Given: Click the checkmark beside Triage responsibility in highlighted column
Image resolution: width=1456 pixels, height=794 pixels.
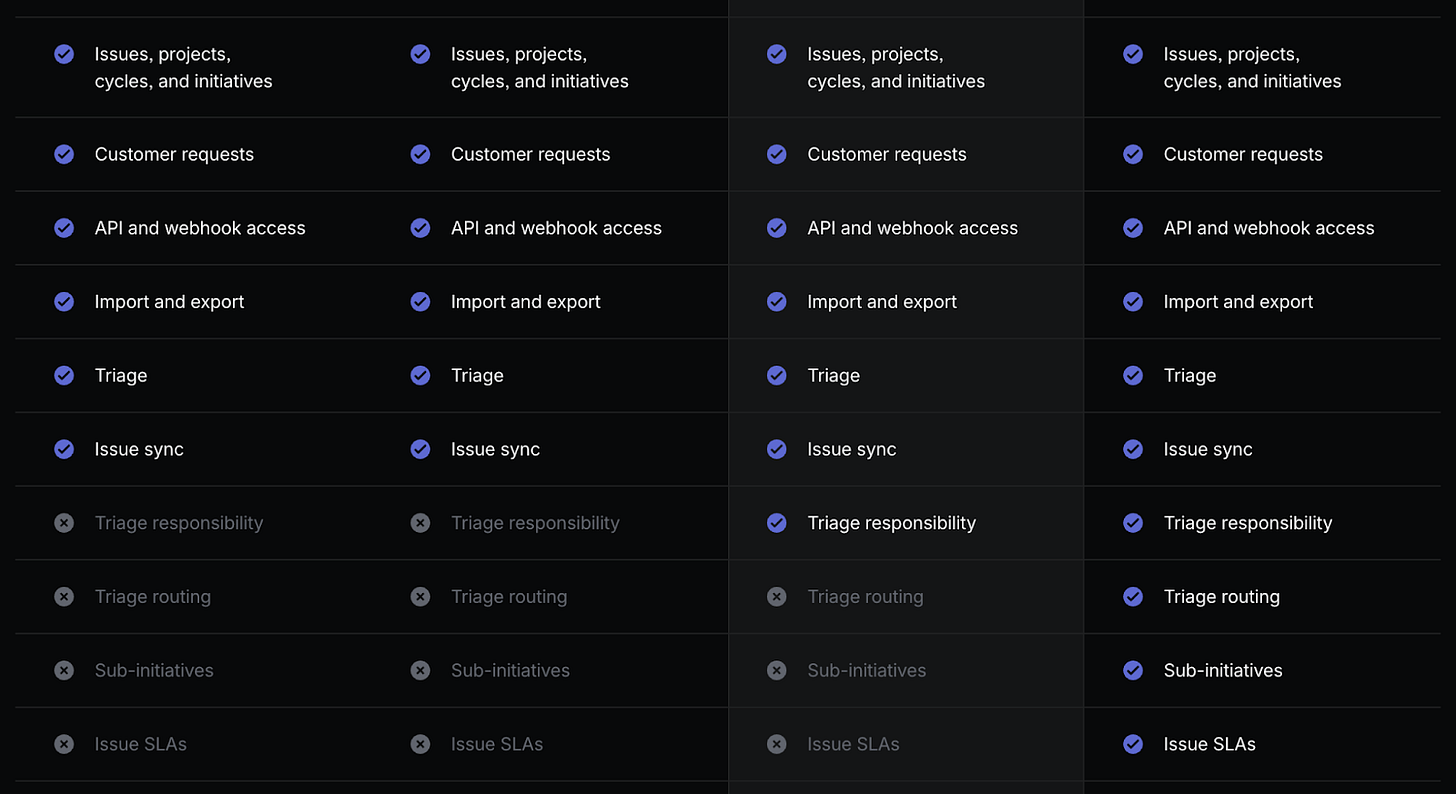Looking at the screenshot, I should (777, 523).
